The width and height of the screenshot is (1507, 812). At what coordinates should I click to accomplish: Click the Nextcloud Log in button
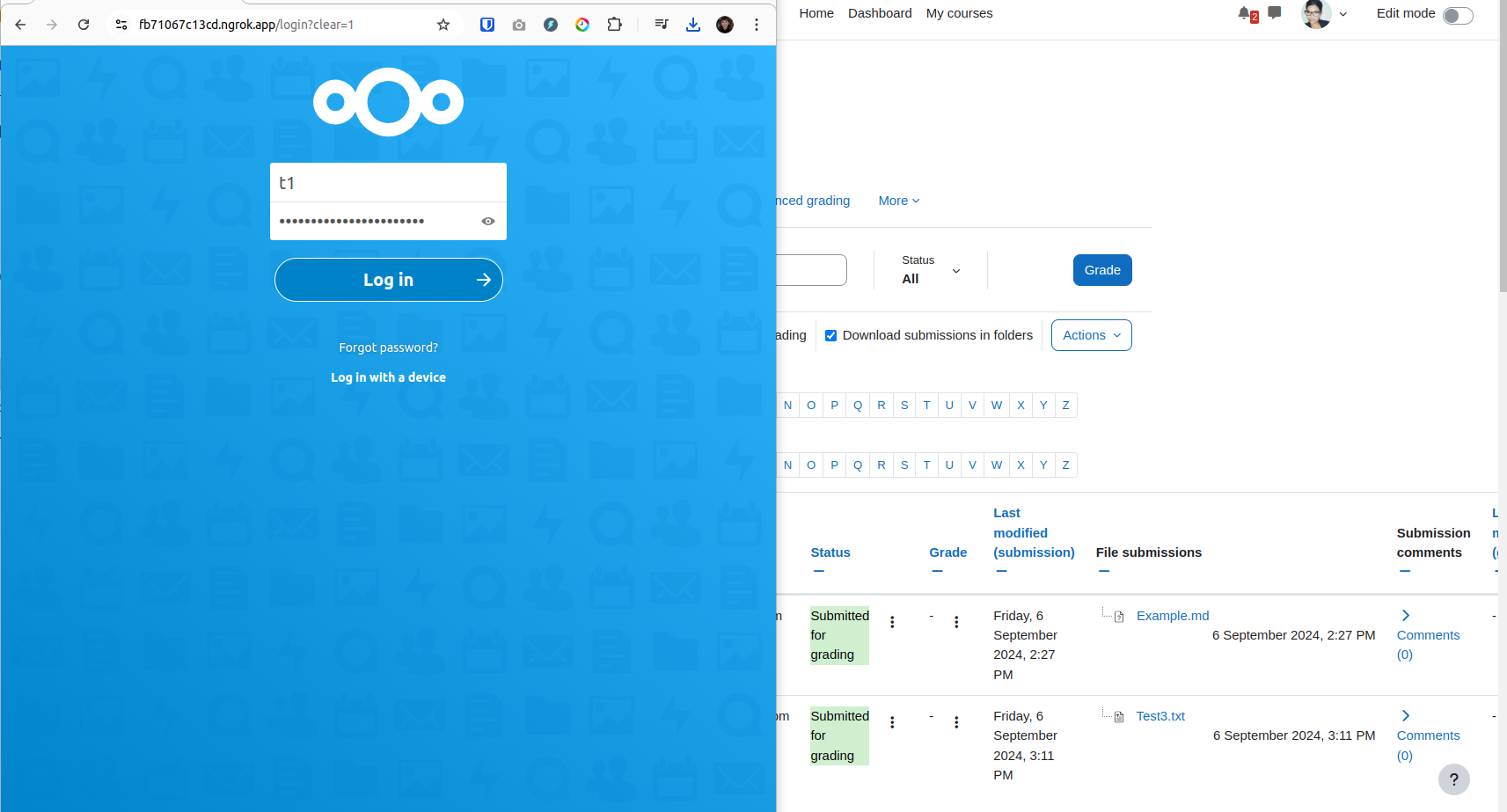pyautogui.click(x=389, y=280)
